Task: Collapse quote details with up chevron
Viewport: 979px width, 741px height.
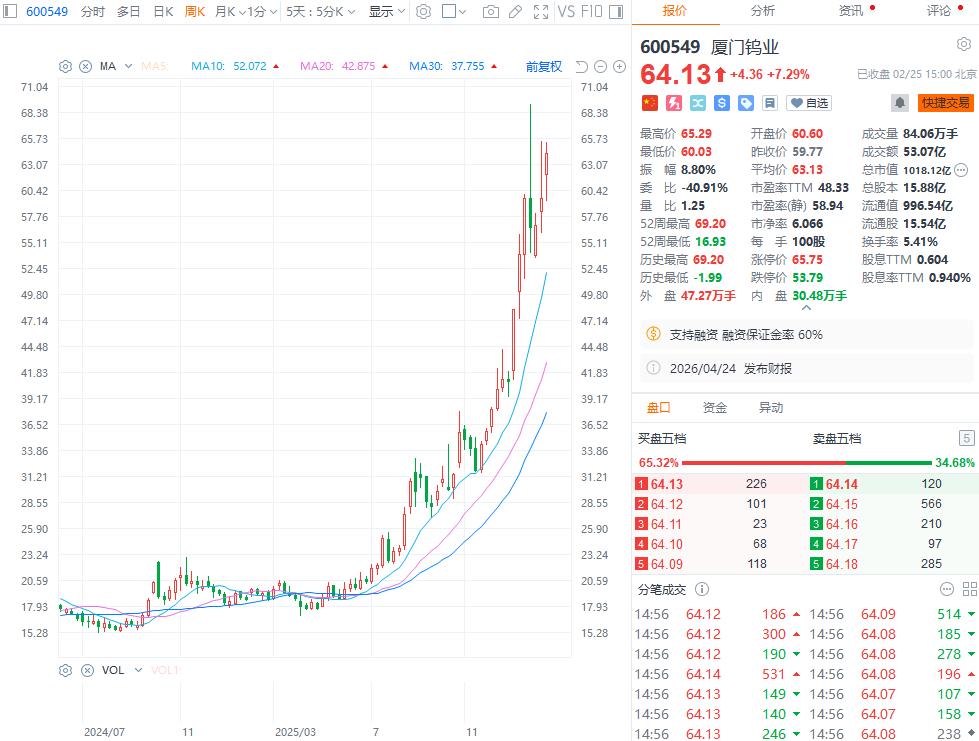Action: [x=806, y=308]
